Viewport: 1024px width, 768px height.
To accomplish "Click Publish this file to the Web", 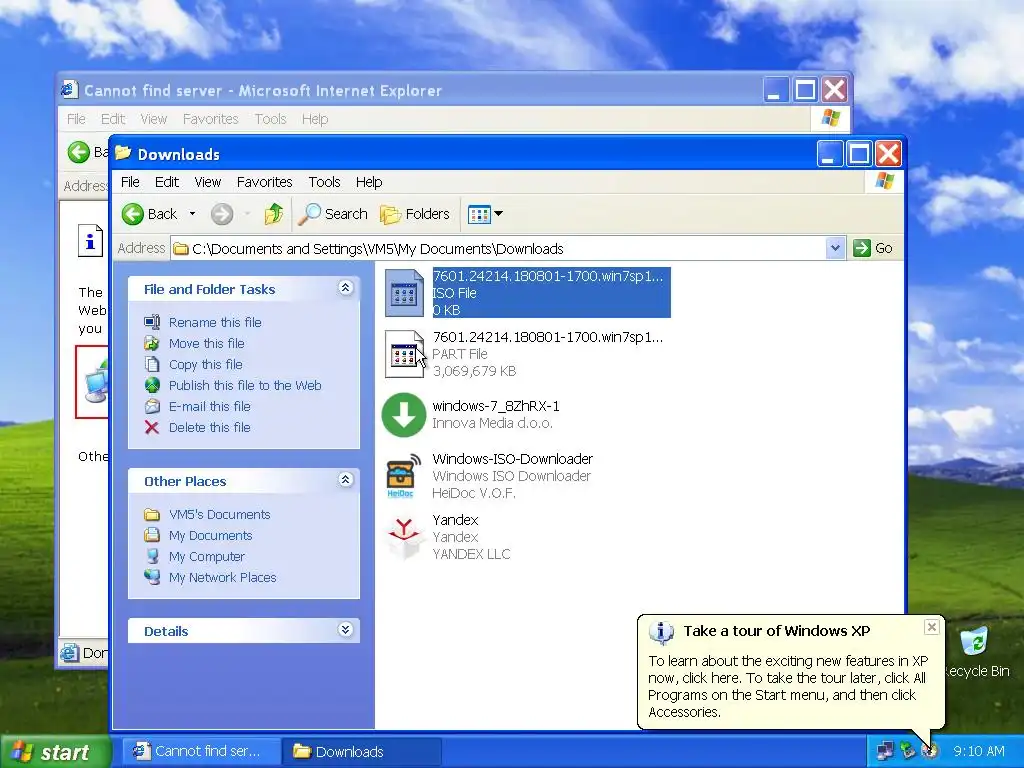I will point(245,385).
